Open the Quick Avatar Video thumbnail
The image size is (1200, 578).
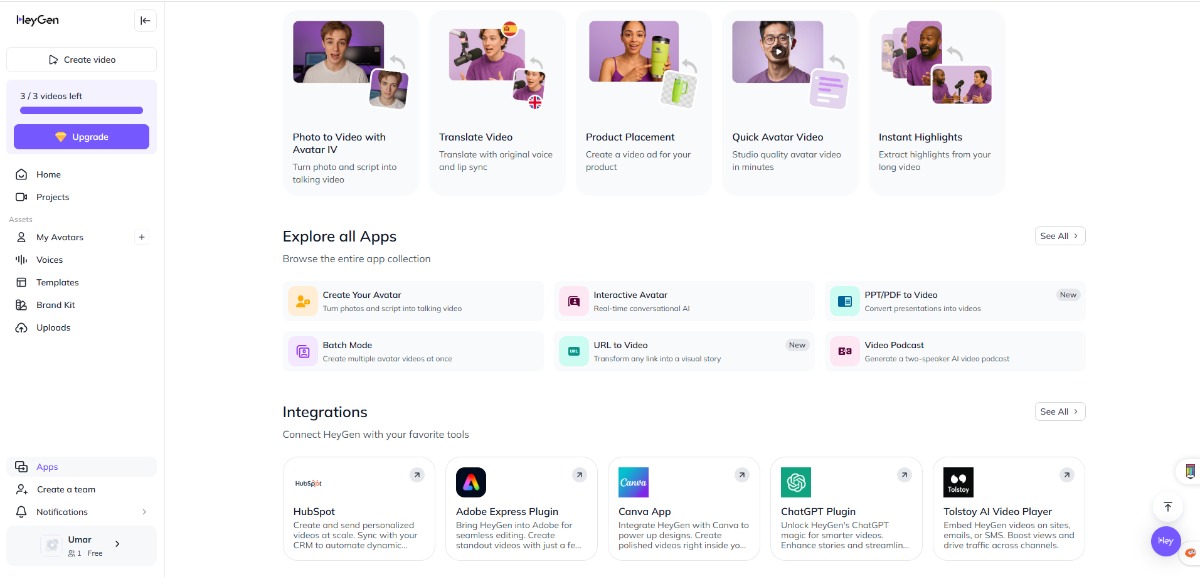(778, 52)
